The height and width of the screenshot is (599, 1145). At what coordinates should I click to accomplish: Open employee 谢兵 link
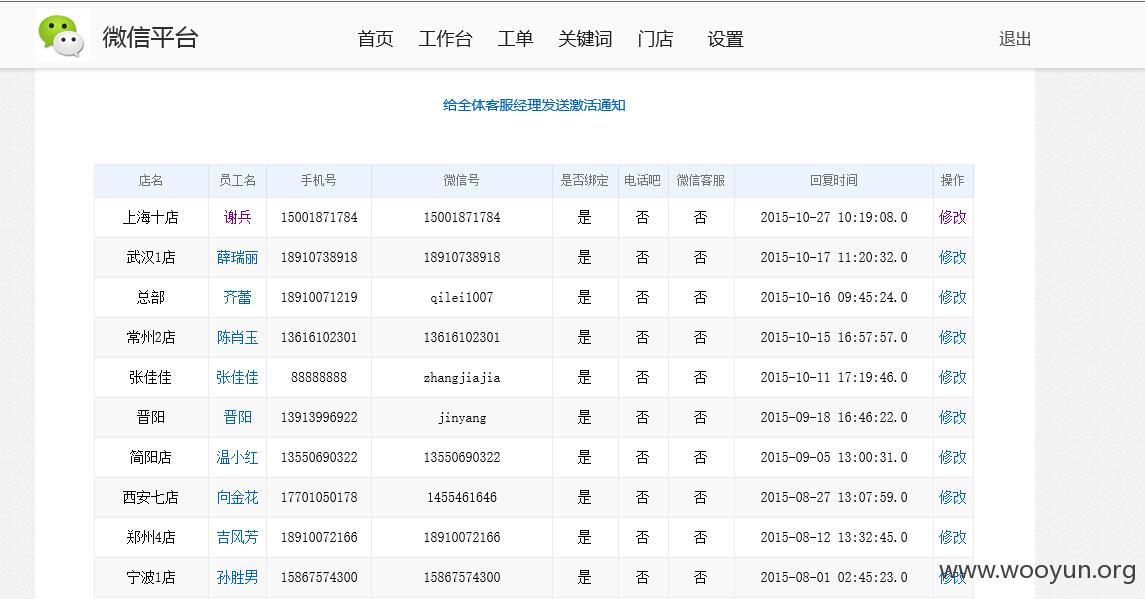pyautogui.click(x=237, y=217)
